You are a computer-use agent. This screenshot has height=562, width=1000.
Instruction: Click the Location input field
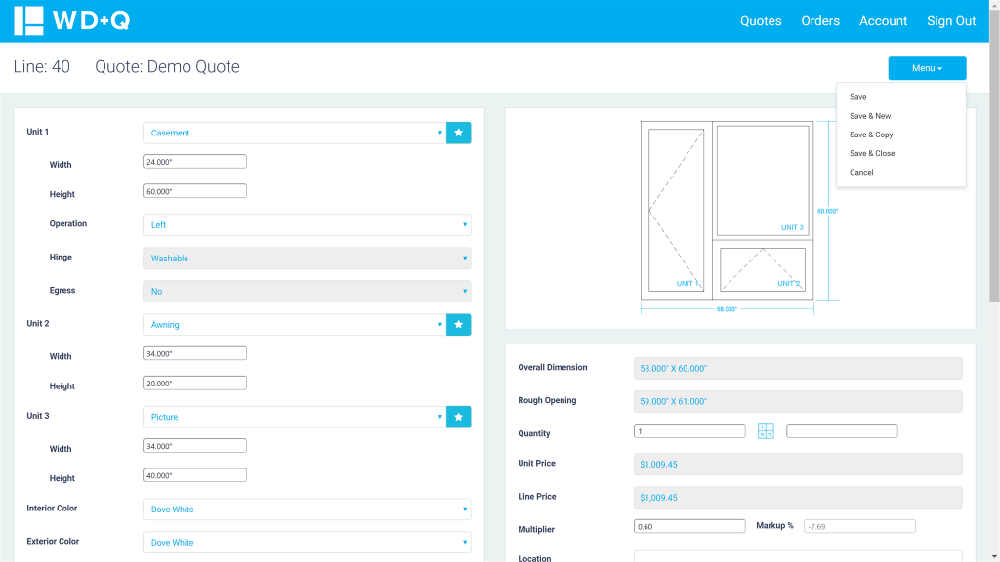point(798,556)
